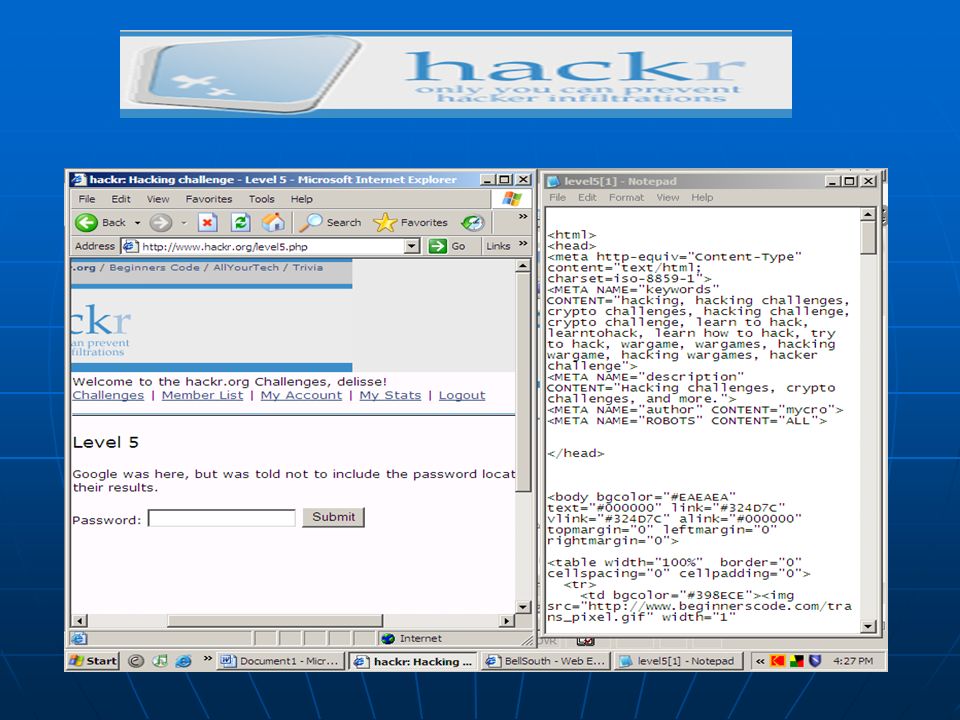Image resolution: width=960 pixels, height=720 pixels.
Task: Launch the first quick launch icon beside Start
Action: (x=136, y=661)
